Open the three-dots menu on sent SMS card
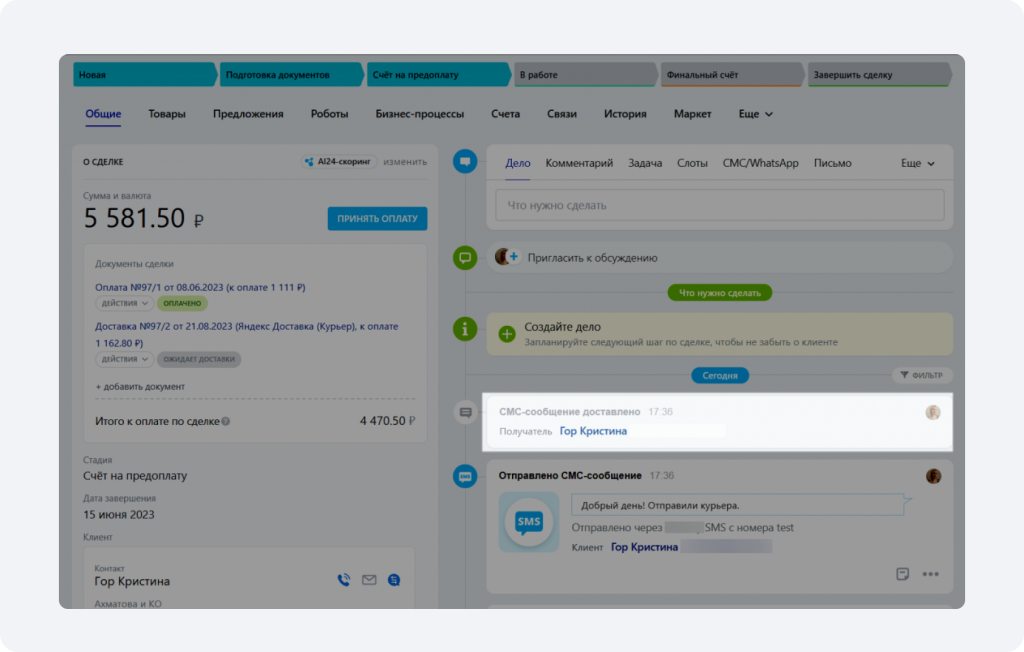This screenshot has height=652, width=1024. click(931, 574)
